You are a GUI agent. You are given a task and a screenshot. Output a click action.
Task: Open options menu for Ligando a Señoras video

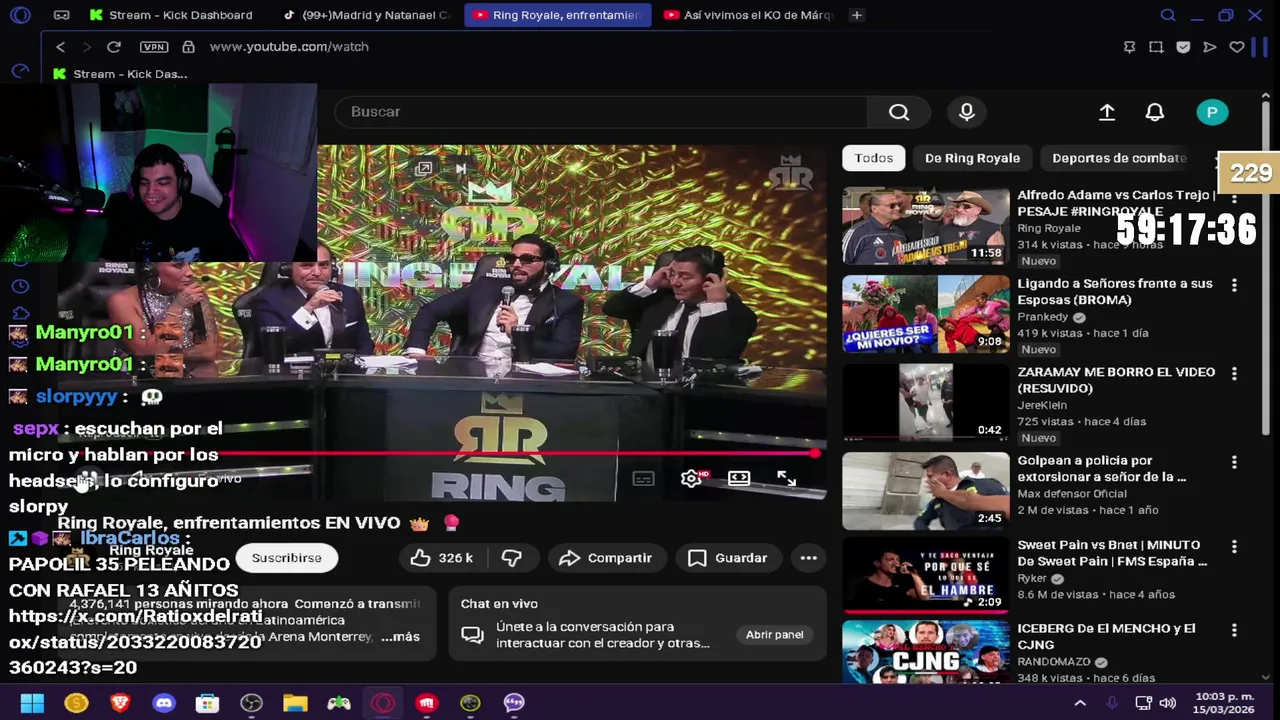pos(1234,286)
